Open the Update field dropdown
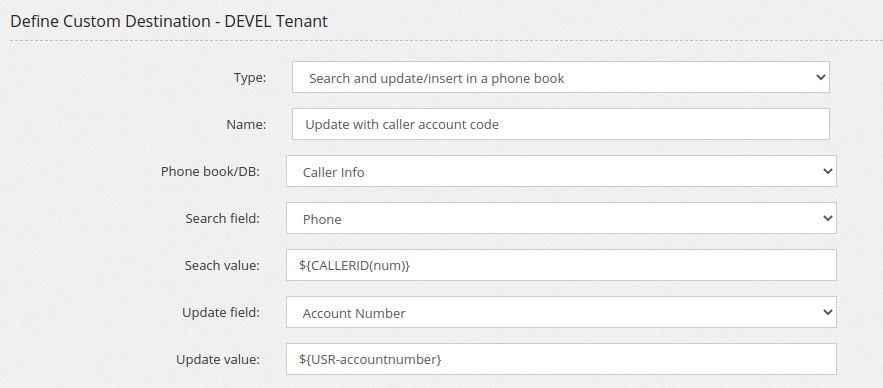 pos(561,312)
